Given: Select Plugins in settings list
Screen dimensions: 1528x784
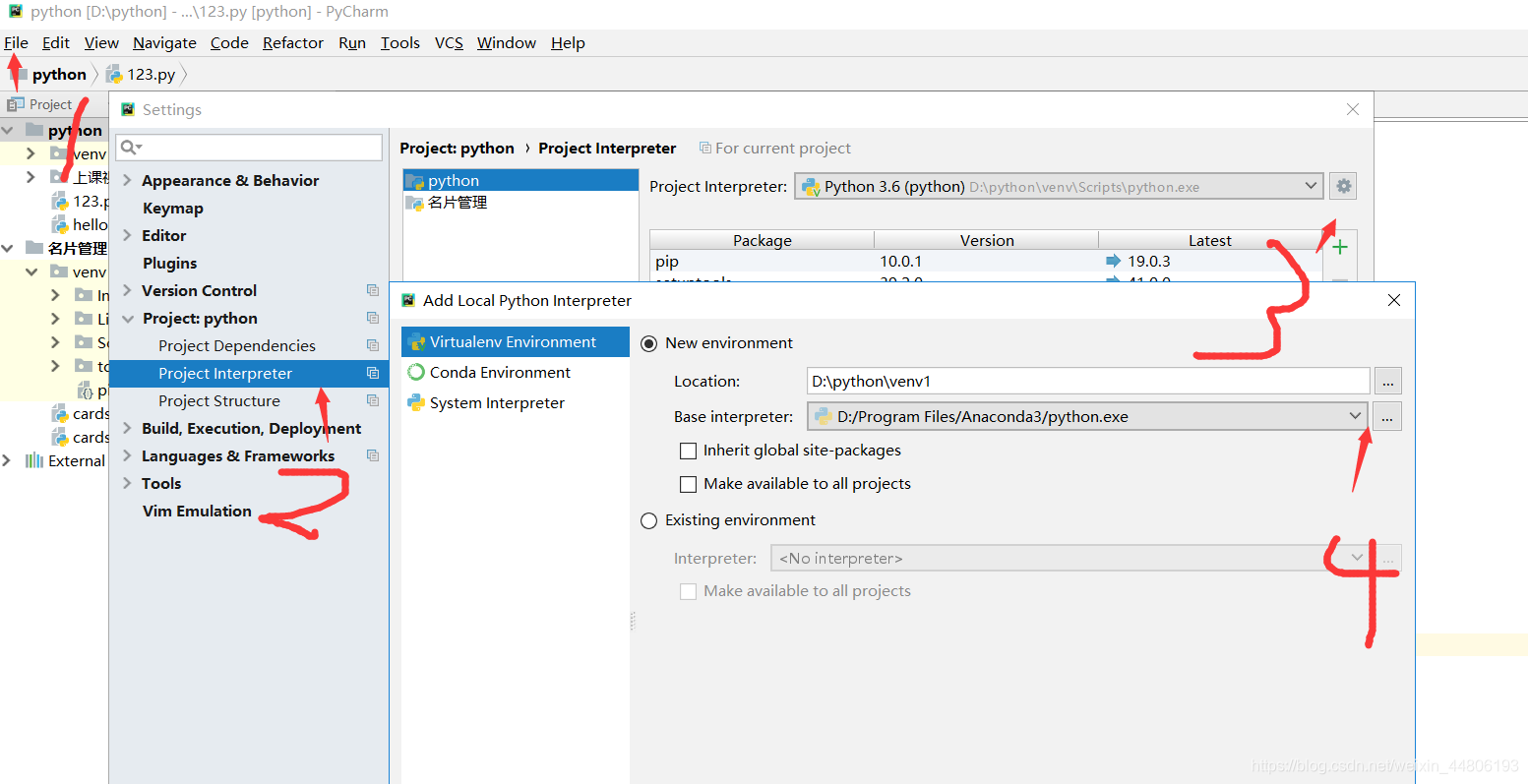Looking at the screenshot, I should [x=169, y=264].
